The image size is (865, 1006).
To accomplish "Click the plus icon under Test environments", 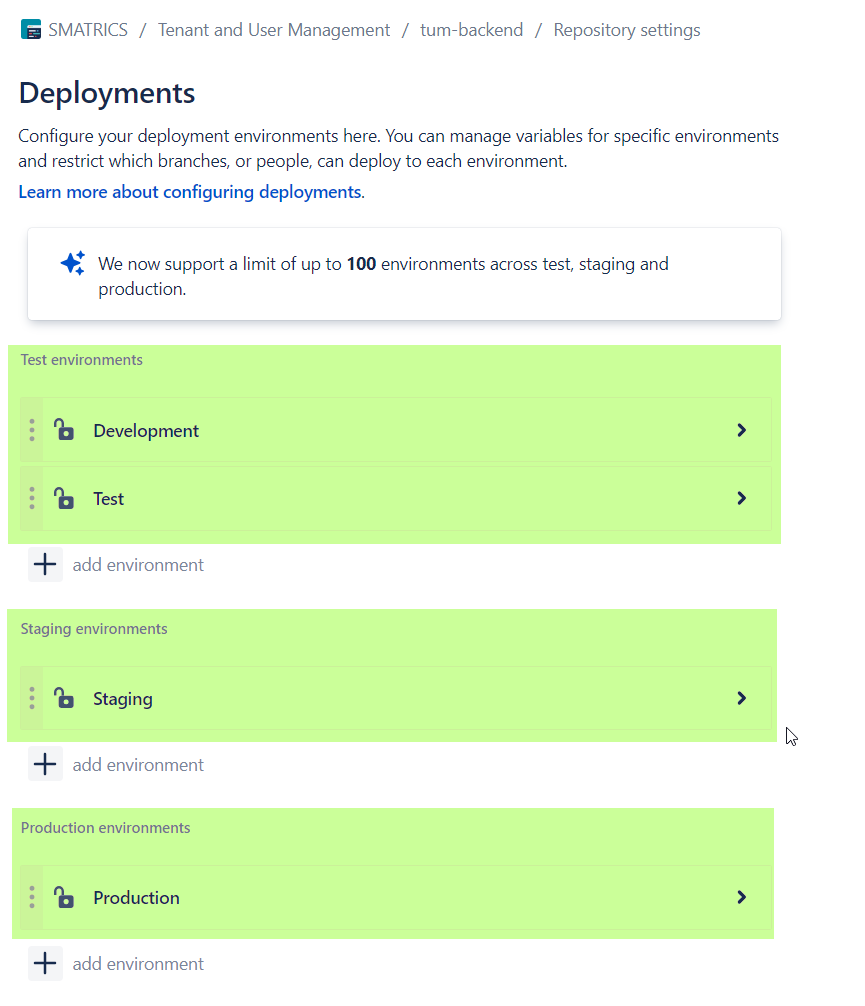I will (x=45, y=565).
